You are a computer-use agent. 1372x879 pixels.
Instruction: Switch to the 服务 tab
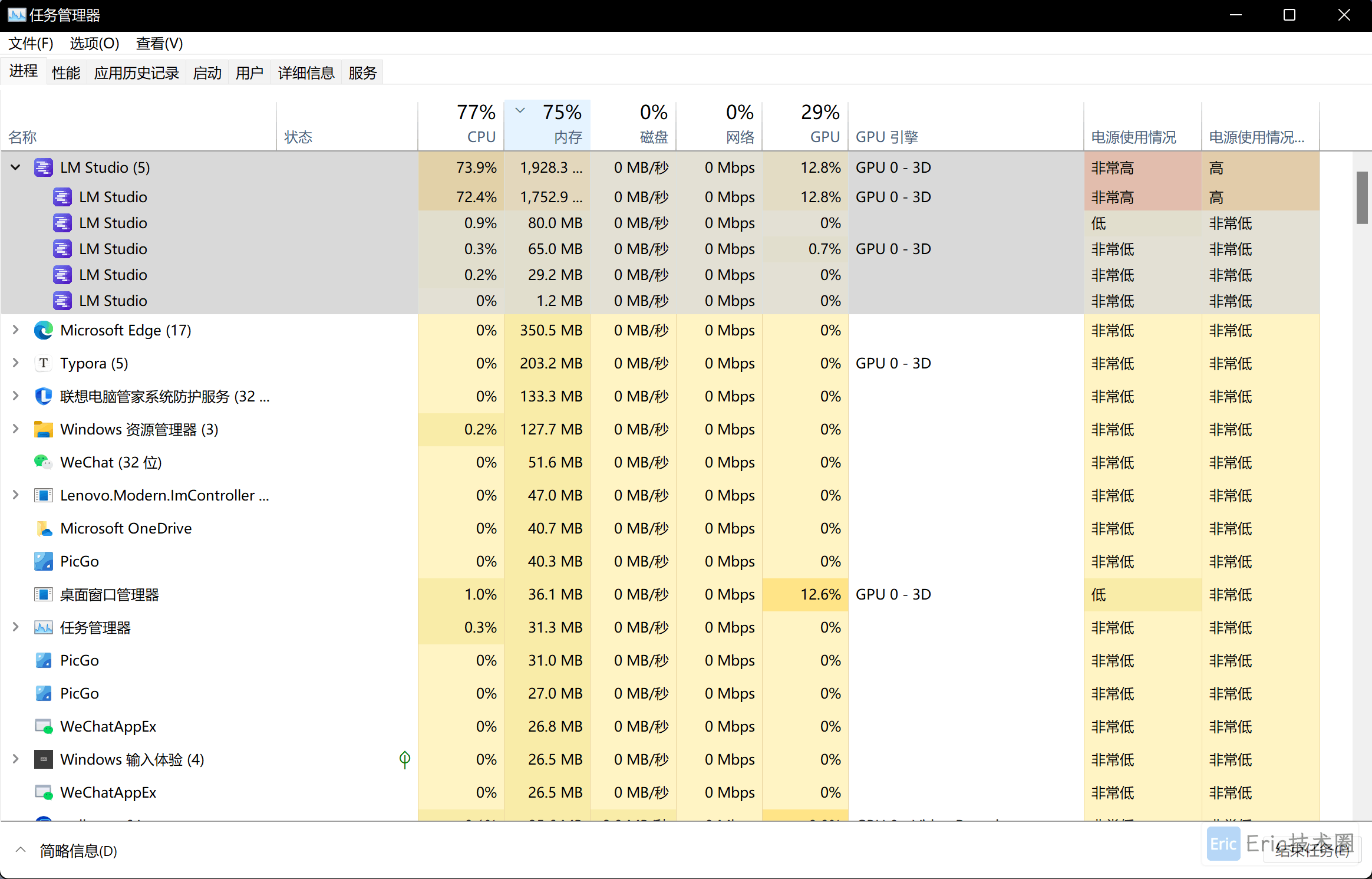(x=363, y=73)
